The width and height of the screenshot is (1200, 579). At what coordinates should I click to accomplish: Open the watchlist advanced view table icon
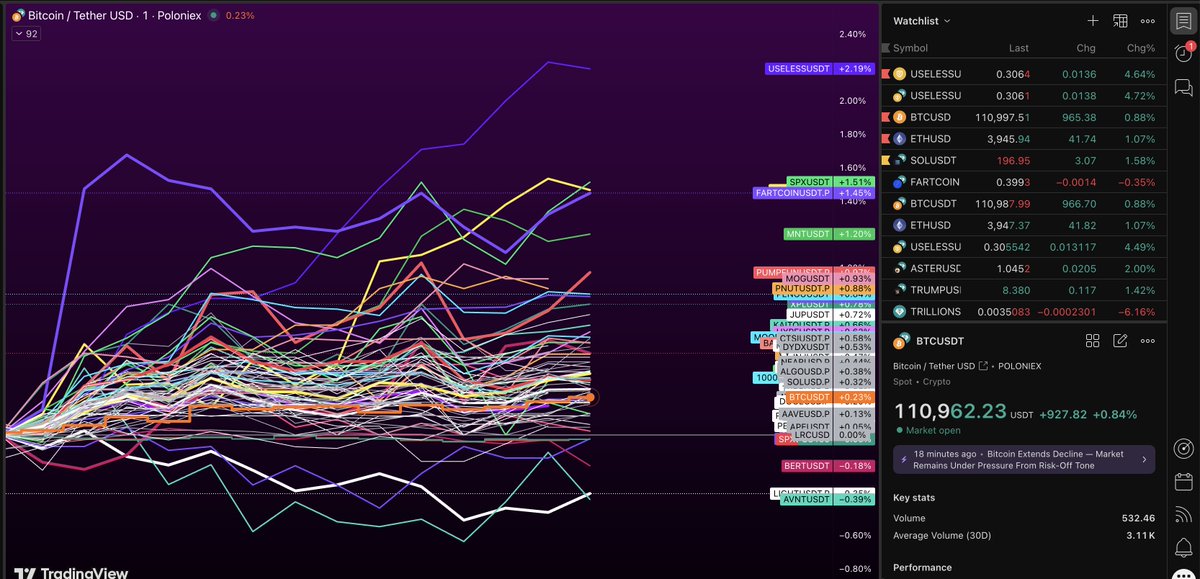pos(1121,20)
